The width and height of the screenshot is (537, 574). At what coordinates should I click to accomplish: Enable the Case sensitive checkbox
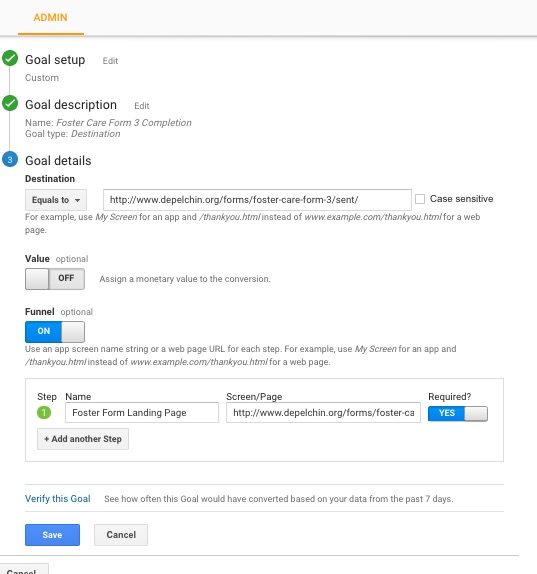click(420, 199)
